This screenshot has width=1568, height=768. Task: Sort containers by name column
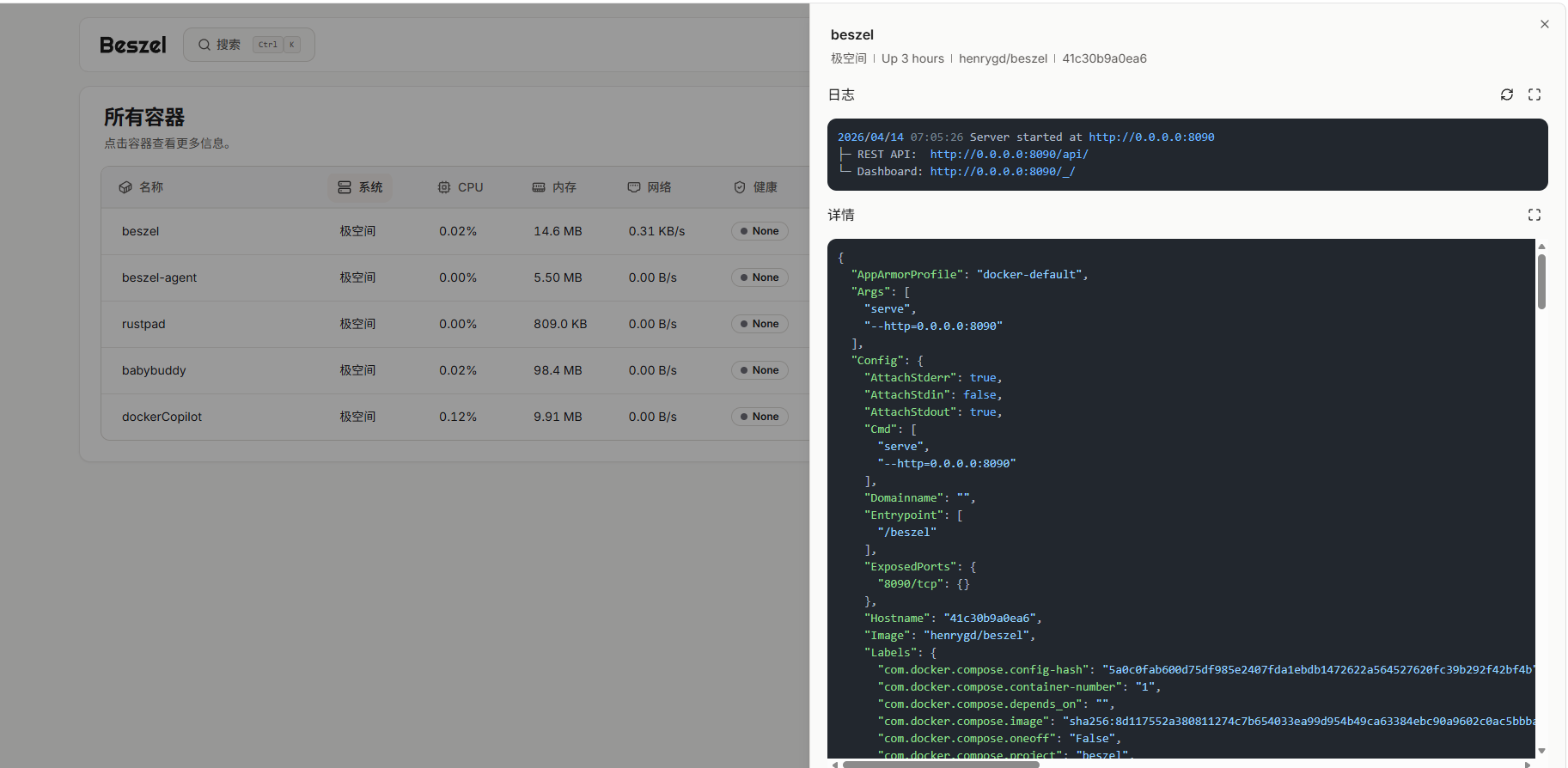[x=142, y=187]
